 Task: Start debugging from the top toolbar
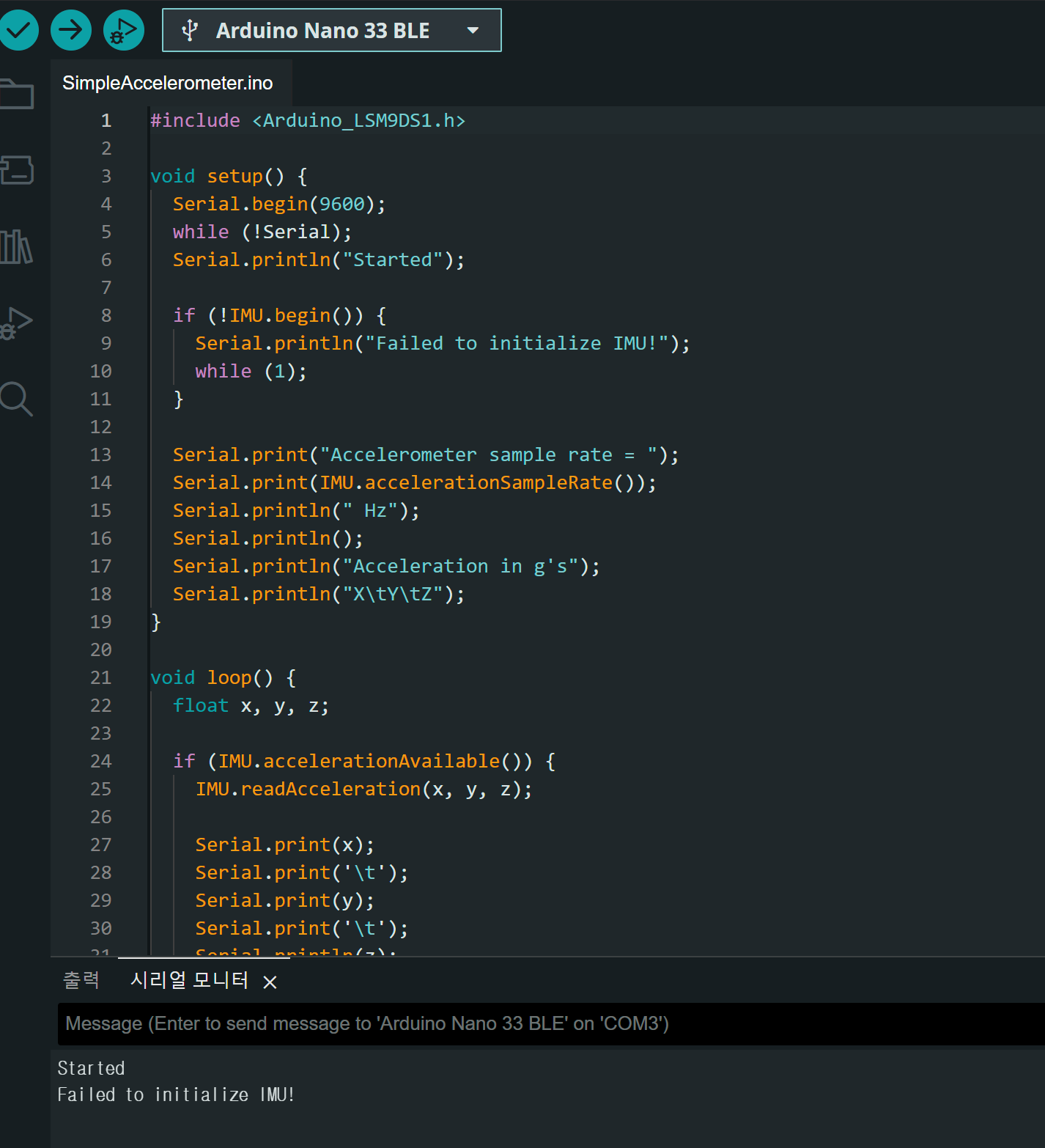pos(123,30)
